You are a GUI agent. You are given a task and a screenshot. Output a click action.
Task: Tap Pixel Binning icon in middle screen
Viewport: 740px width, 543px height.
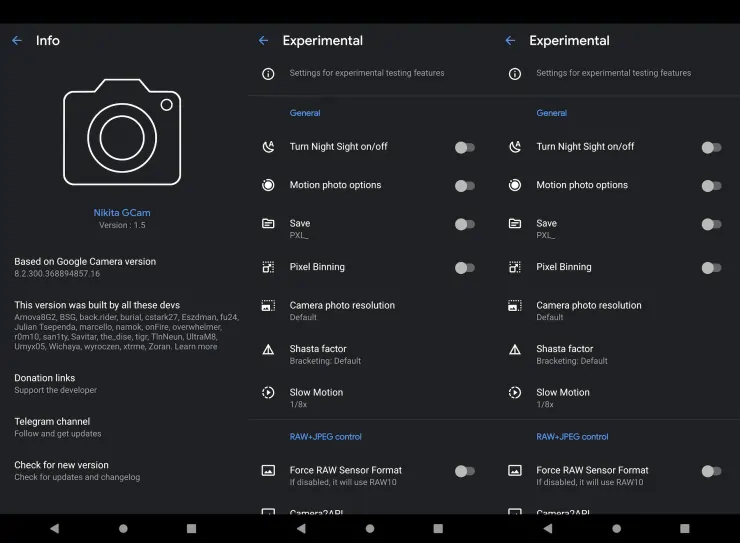point(268,267)
